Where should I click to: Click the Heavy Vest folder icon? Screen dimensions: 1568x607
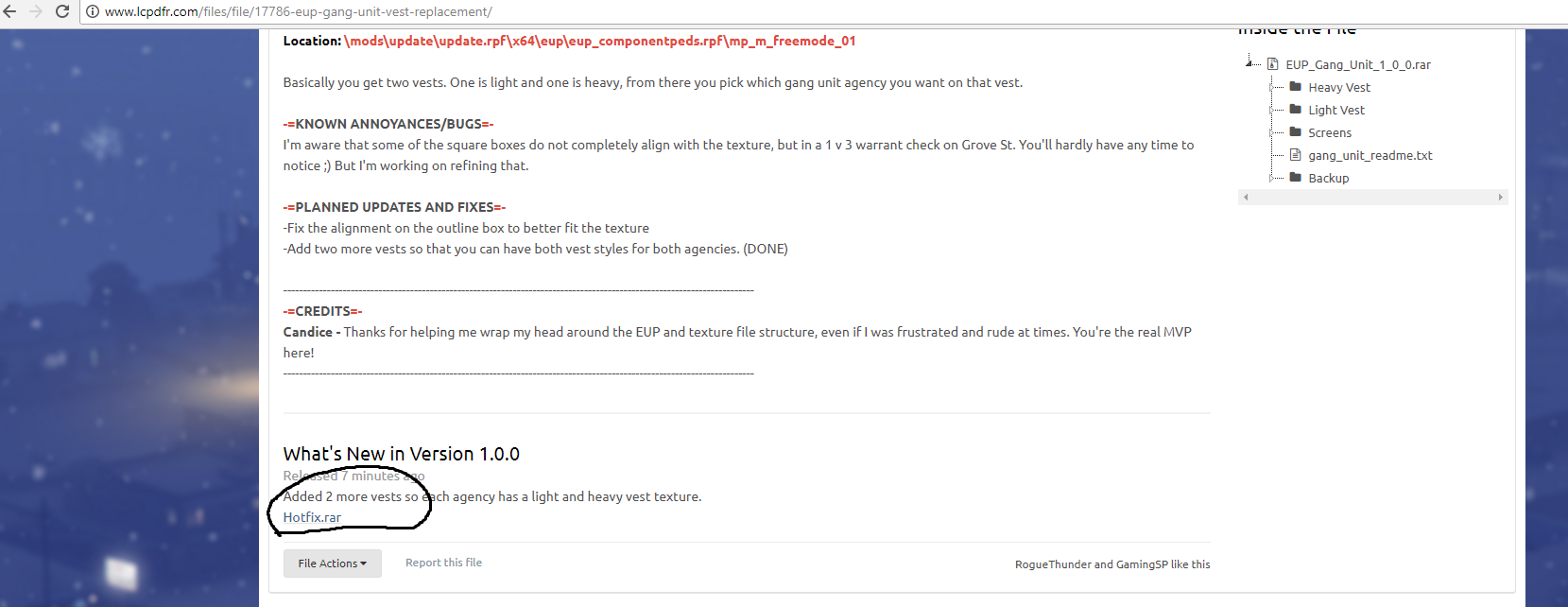[x=1296, y=87]
